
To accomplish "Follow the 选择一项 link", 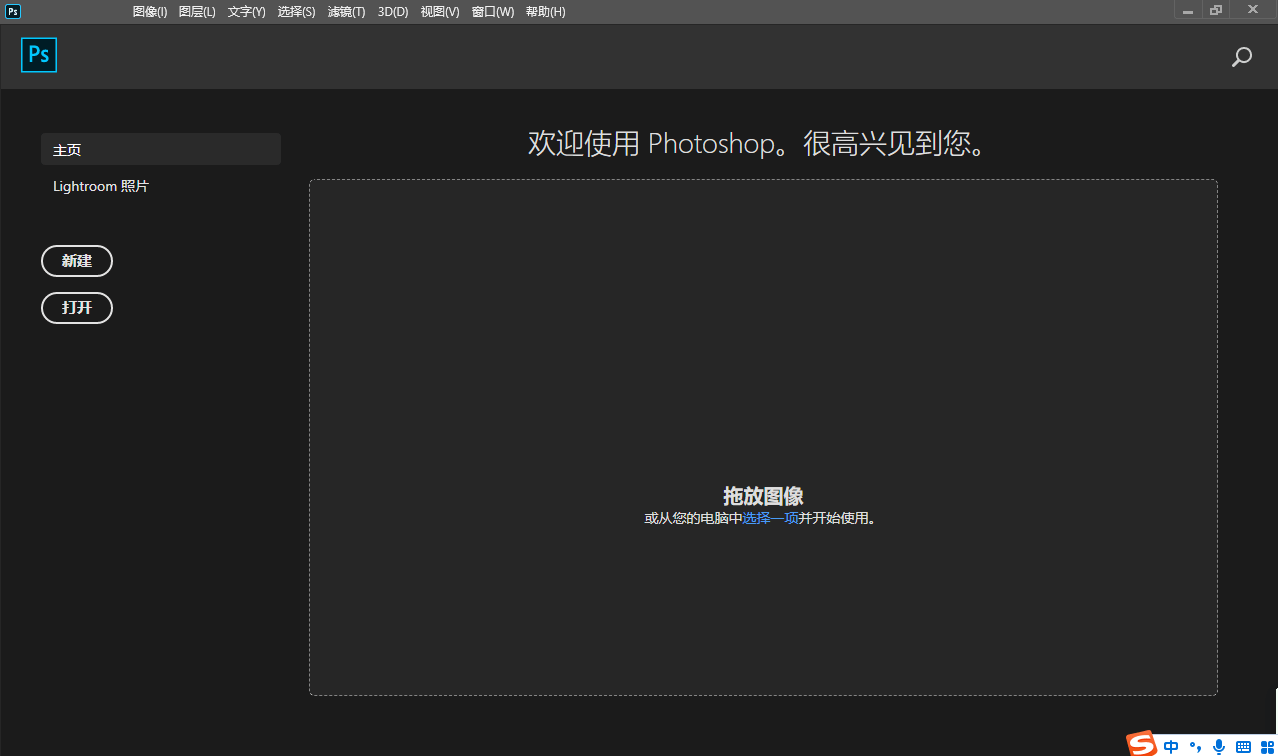I will click(x=770, y=518).
